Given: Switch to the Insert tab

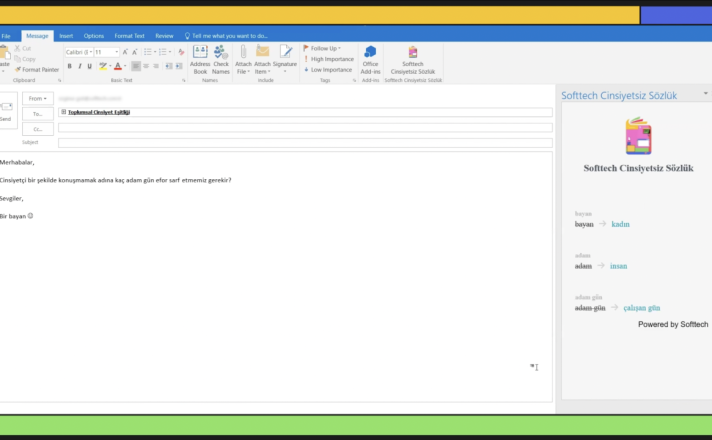Looking at the screenshot, I should click(66, 36).
